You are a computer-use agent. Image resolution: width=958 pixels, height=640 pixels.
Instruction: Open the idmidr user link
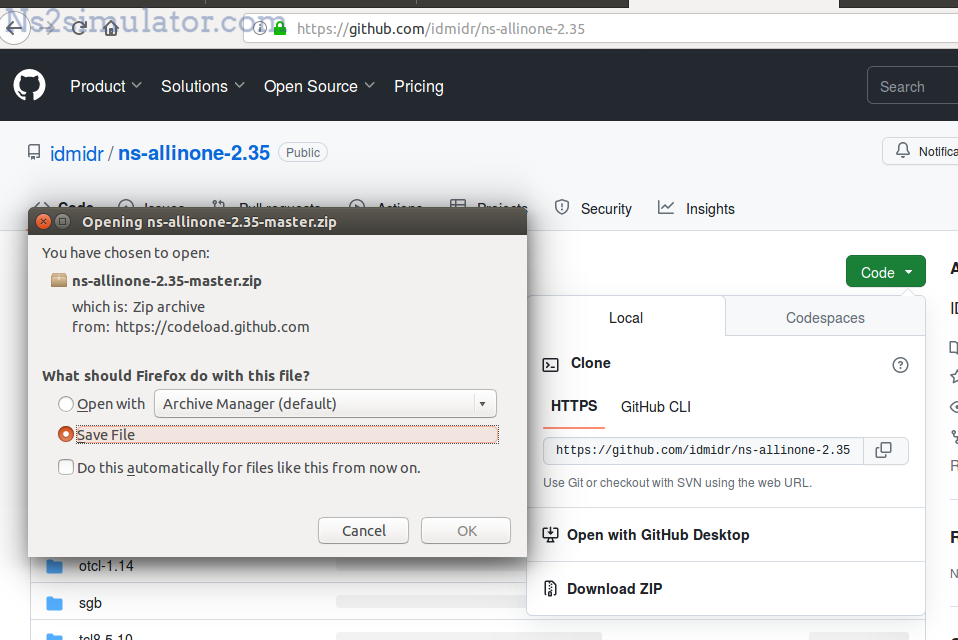[76, 153]
